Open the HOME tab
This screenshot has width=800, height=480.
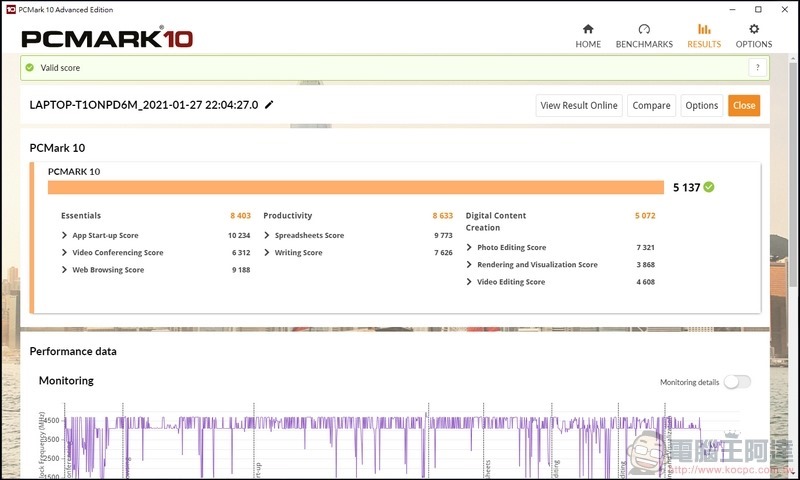click(588, 36)
